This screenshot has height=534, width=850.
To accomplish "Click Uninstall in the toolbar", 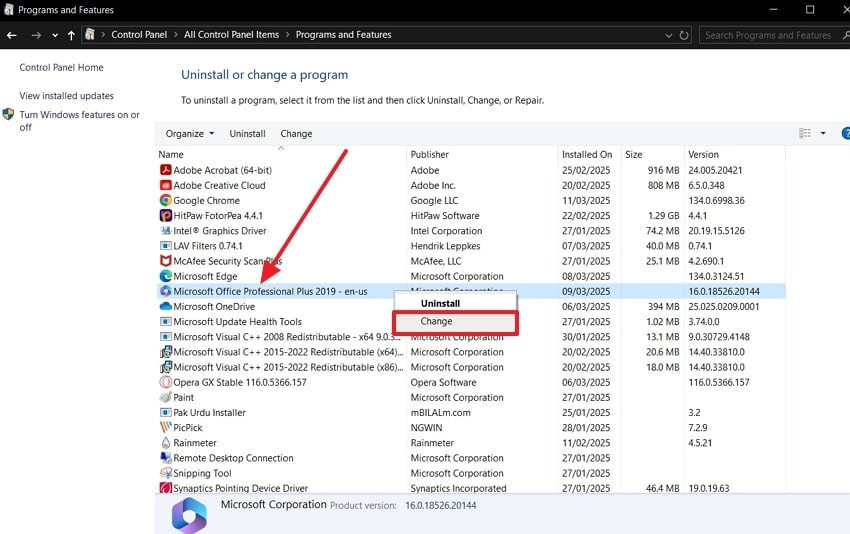I will (247, 134).
